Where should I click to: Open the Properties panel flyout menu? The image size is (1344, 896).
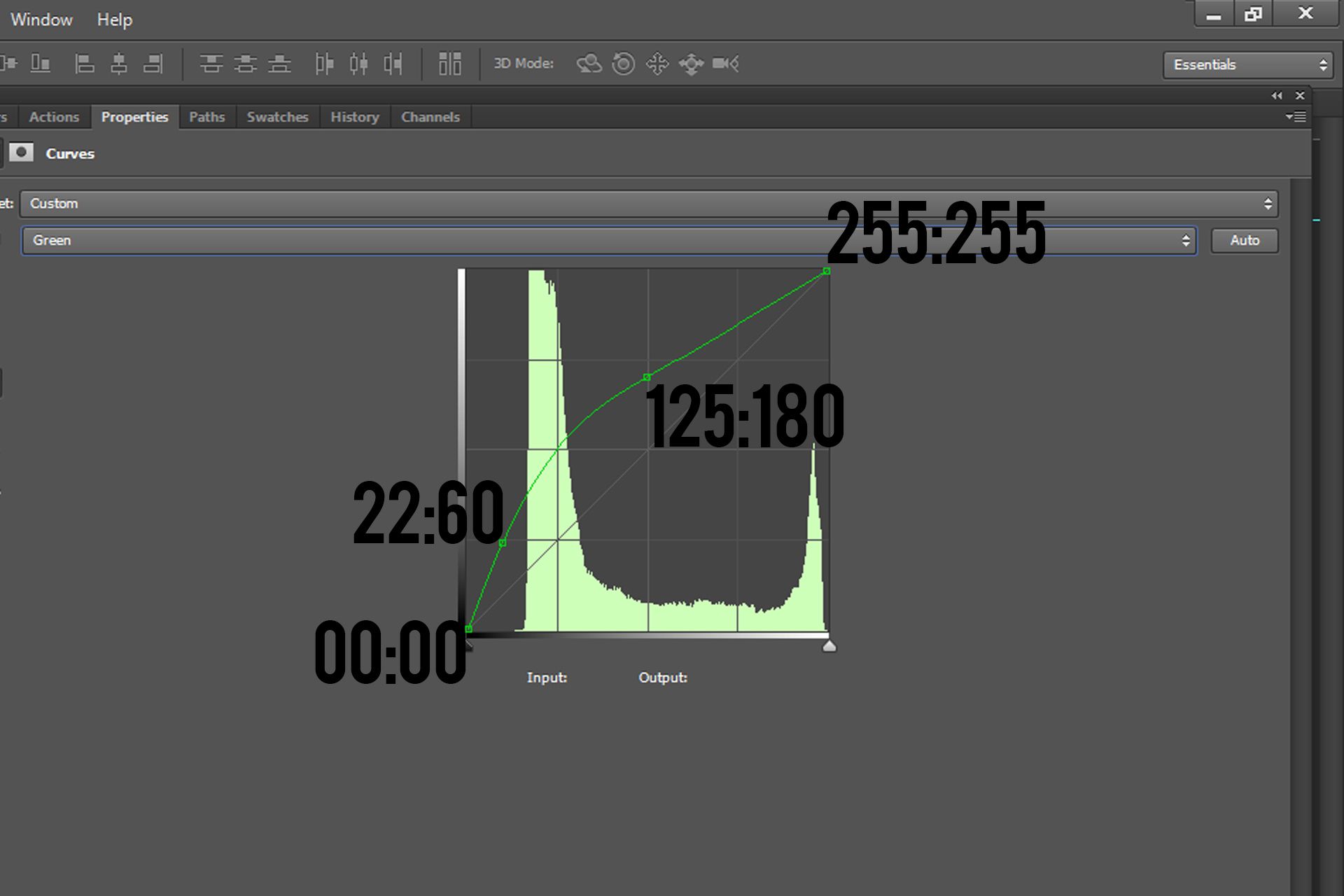pos(1296,117)
